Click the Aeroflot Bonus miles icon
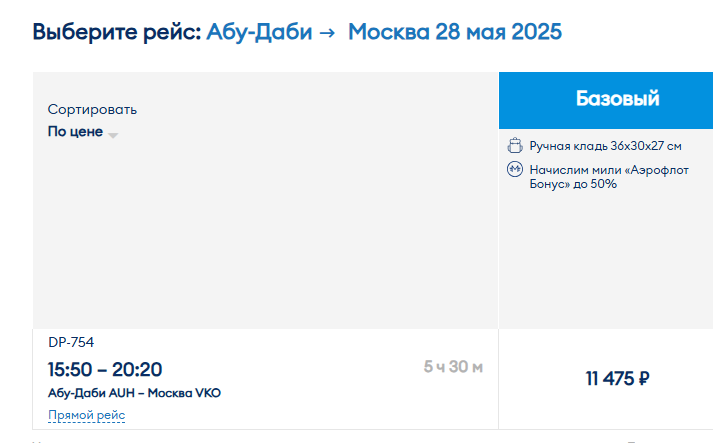This screenshot has width=713, height=443. (x=515, y=170)
